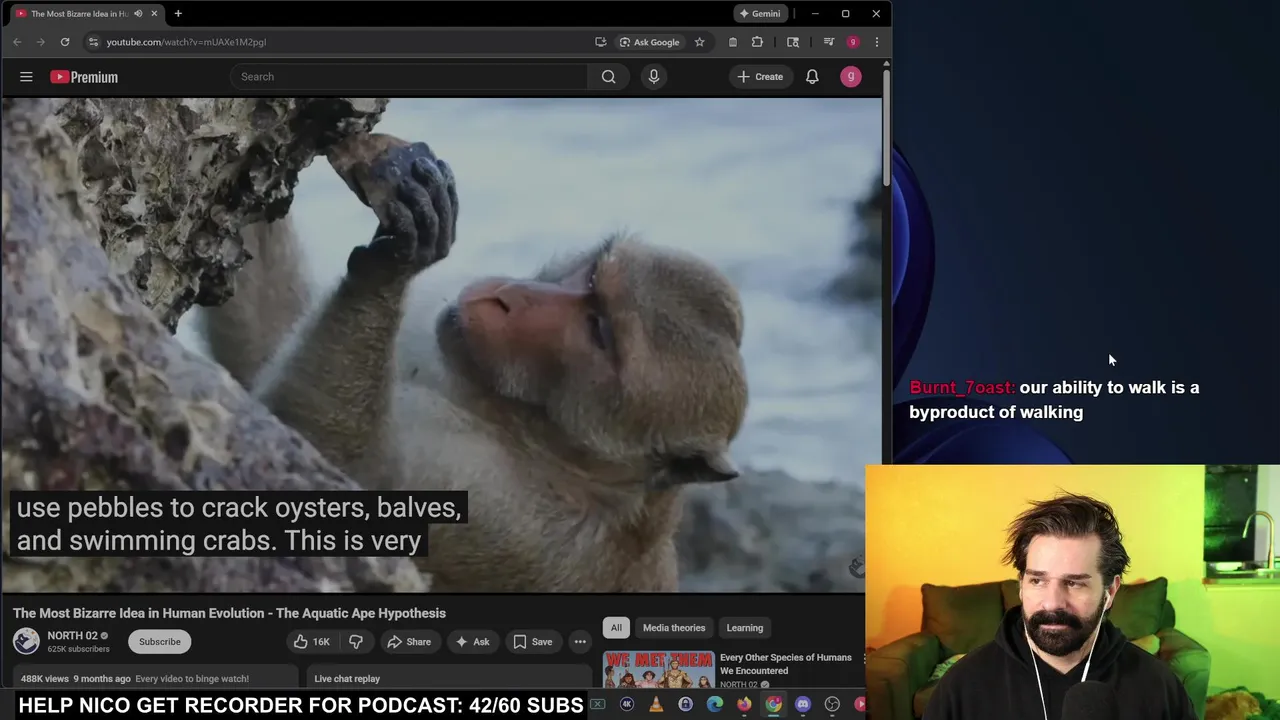Image resolution: width=1280 pixels, height=720 pixels.
Task: Click the Chrome address bar URL
Action: pos(186,42)
